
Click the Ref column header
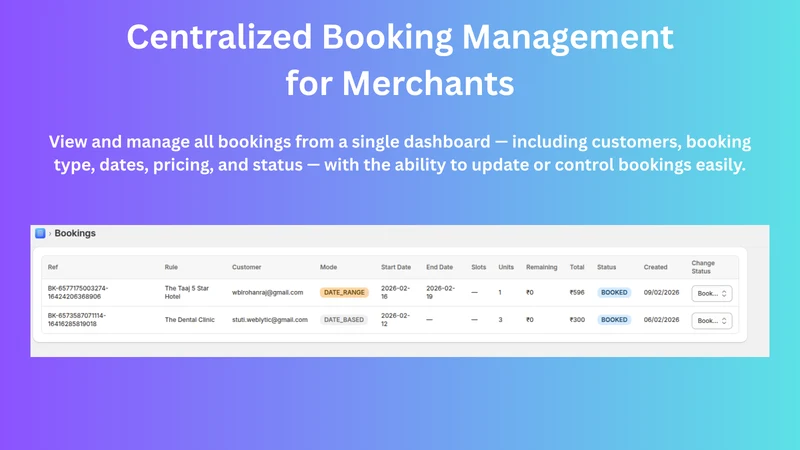[x=53, y=267]
